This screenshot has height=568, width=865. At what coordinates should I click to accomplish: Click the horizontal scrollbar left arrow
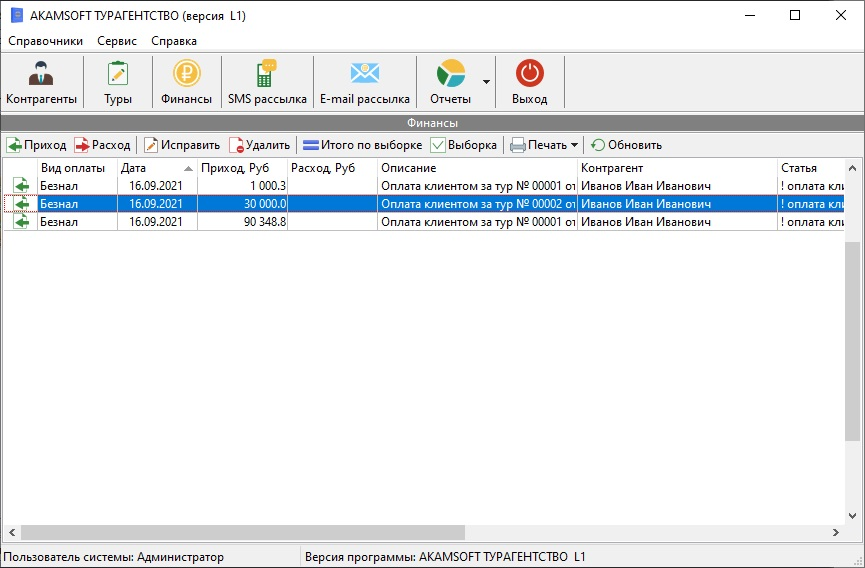coord(12,532)
